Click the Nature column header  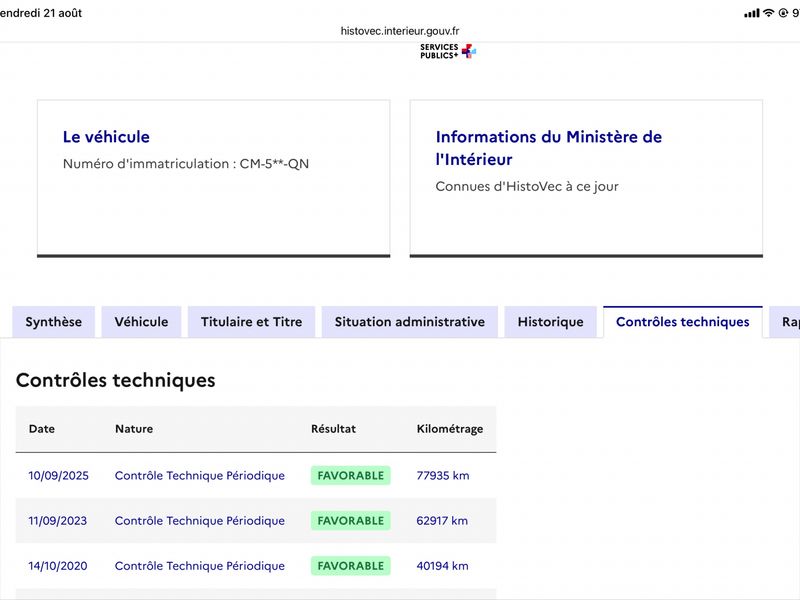[134, 429]
